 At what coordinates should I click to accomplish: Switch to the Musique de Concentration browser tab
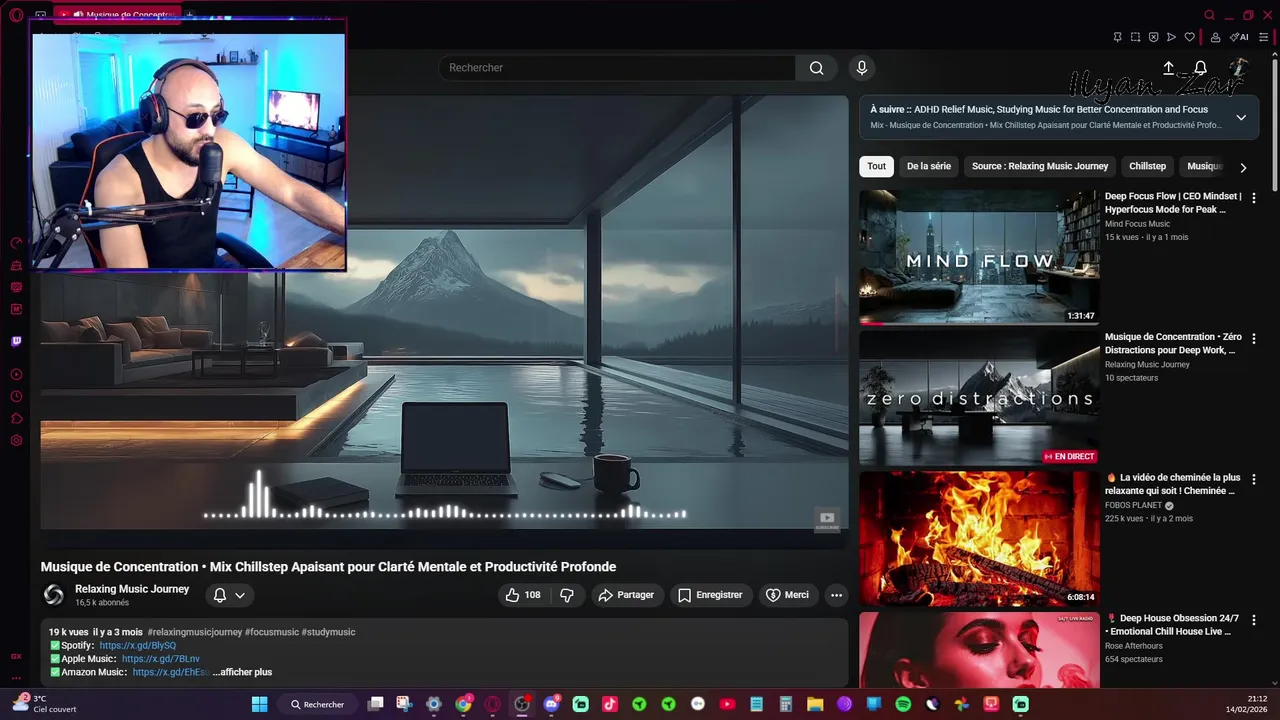115,15
